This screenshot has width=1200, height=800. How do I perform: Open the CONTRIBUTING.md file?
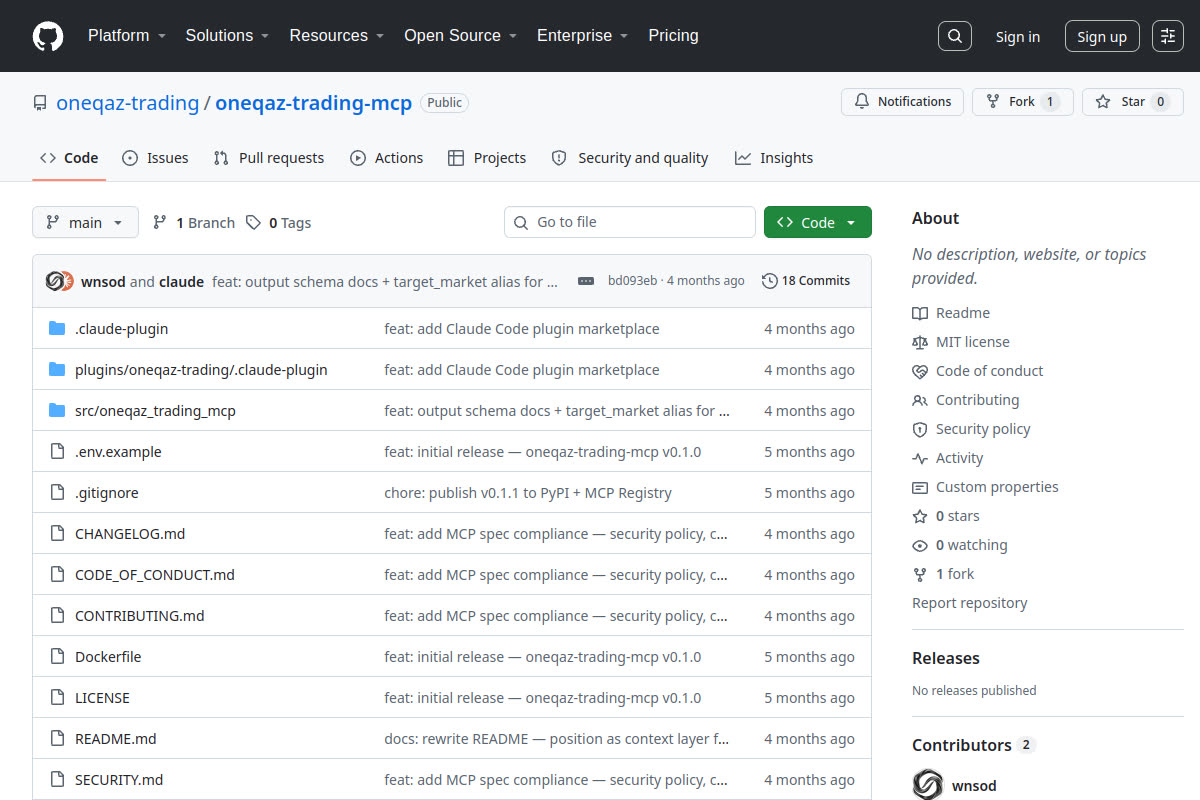(140, 616)
